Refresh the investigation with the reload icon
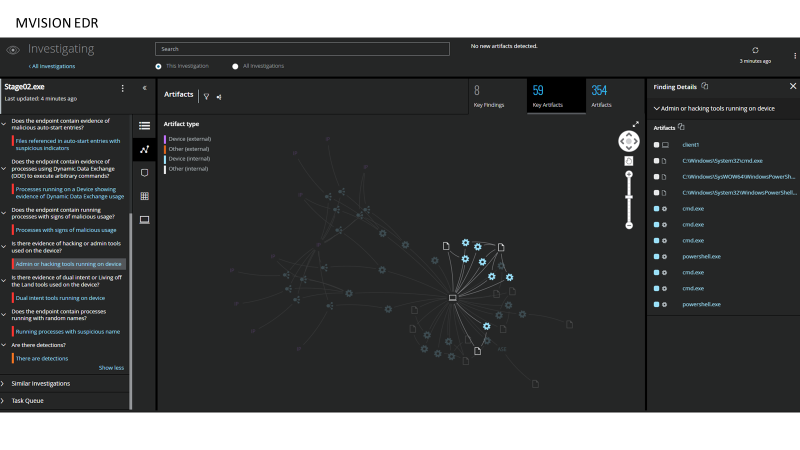 (755, 49)
